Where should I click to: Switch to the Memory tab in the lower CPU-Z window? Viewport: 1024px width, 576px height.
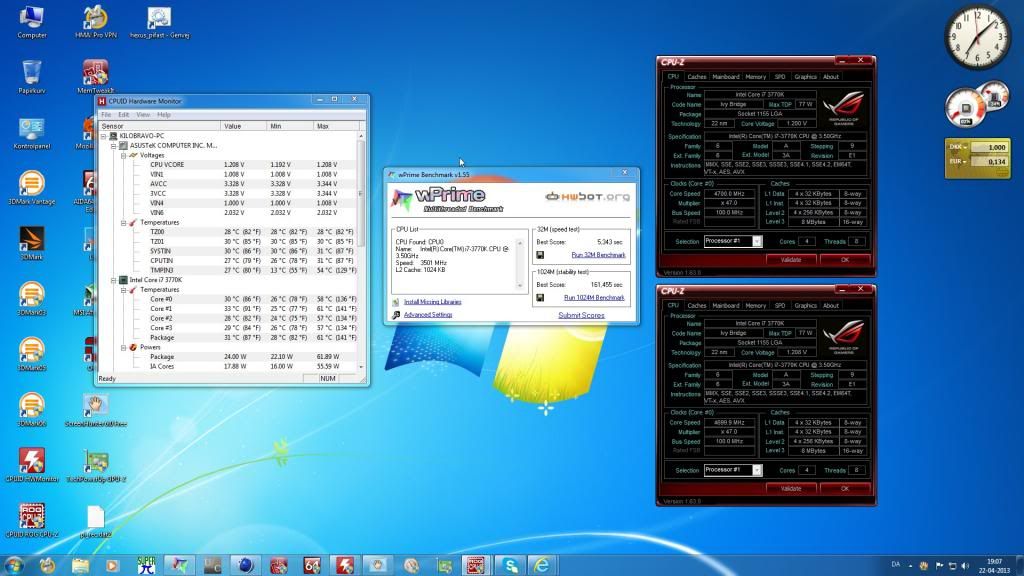coord(756,306)
